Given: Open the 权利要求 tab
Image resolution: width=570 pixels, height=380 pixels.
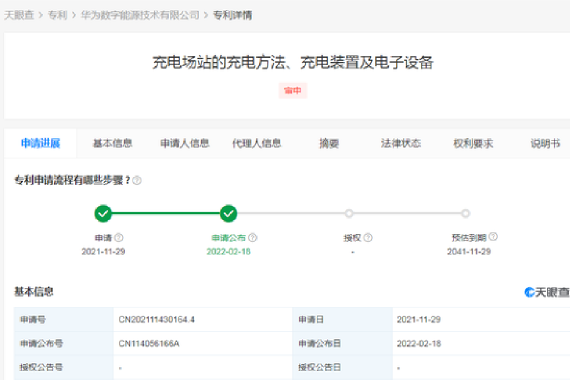Looking at the screenshot, I should [473, 143].
